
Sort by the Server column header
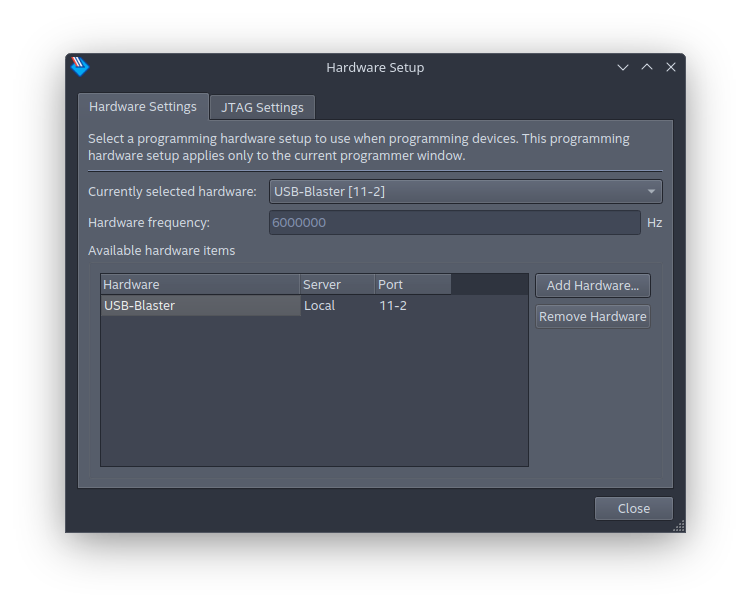click(337, 285)
